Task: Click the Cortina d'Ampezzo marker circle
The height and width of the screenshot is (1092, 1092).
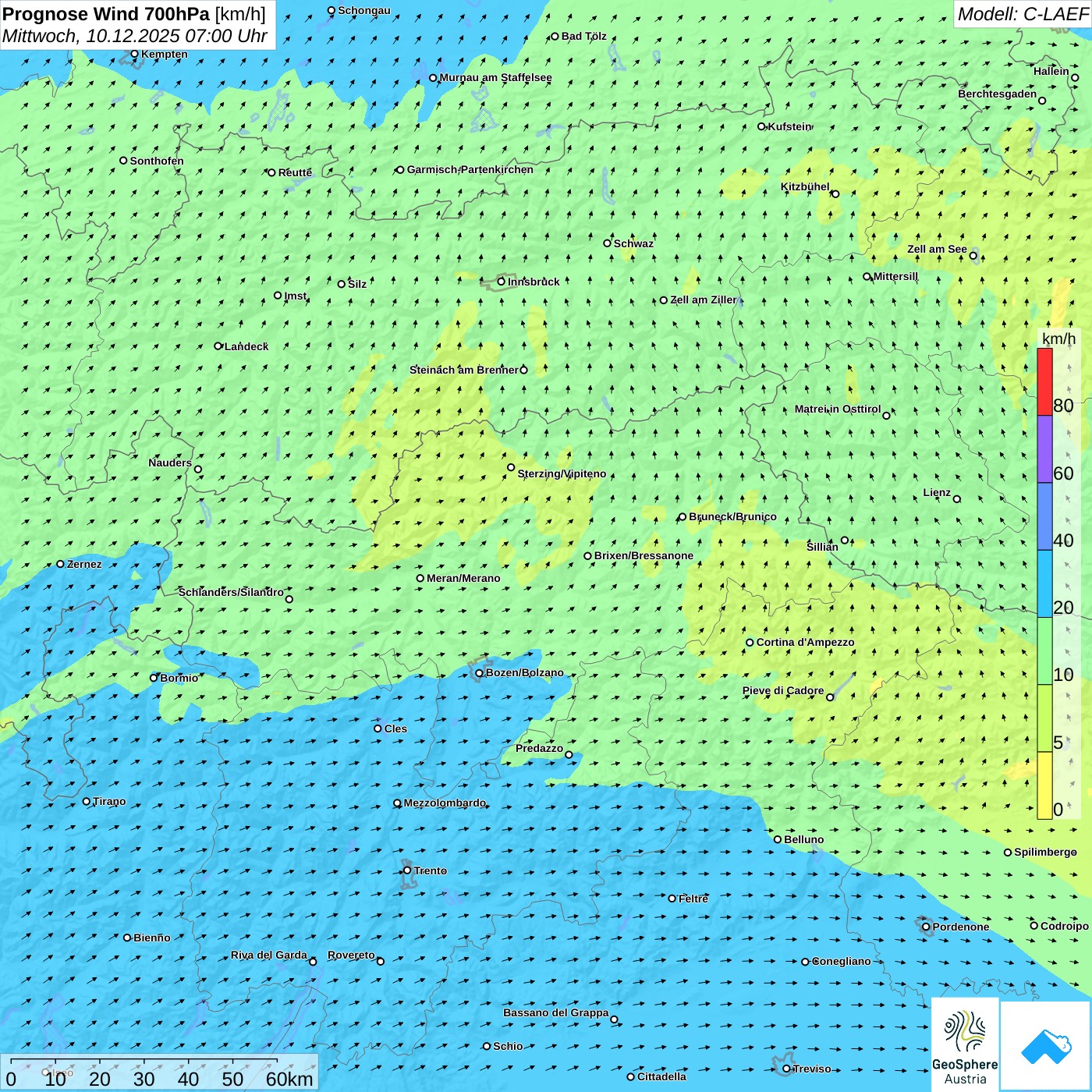Action: coord(750,643)
